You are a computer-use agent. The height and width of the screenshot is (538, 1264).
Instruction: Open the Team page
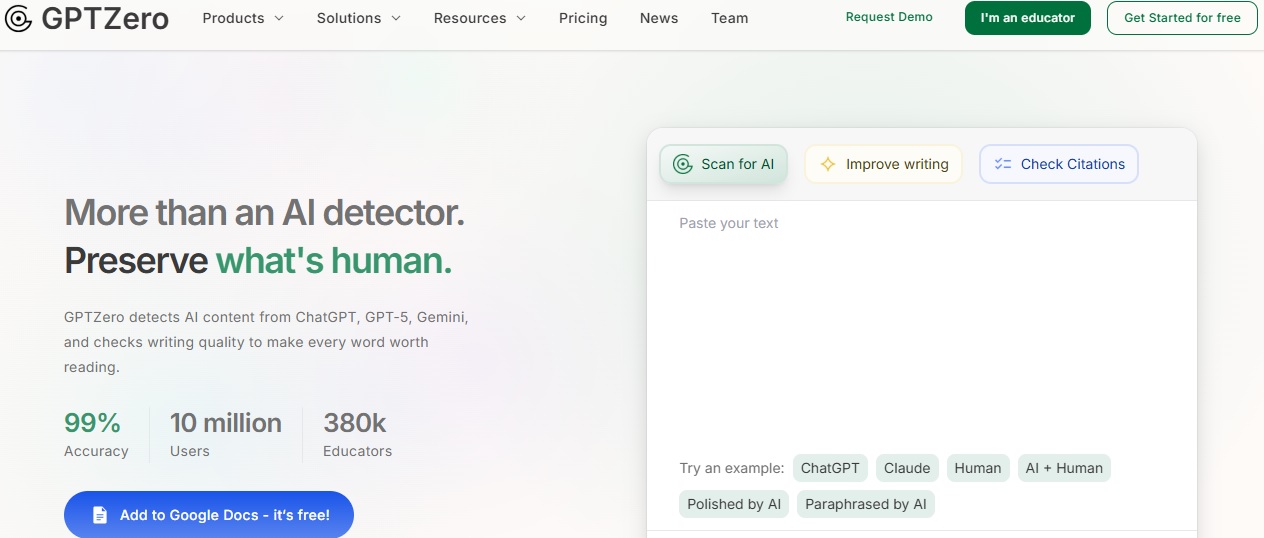tap(729, 18)
